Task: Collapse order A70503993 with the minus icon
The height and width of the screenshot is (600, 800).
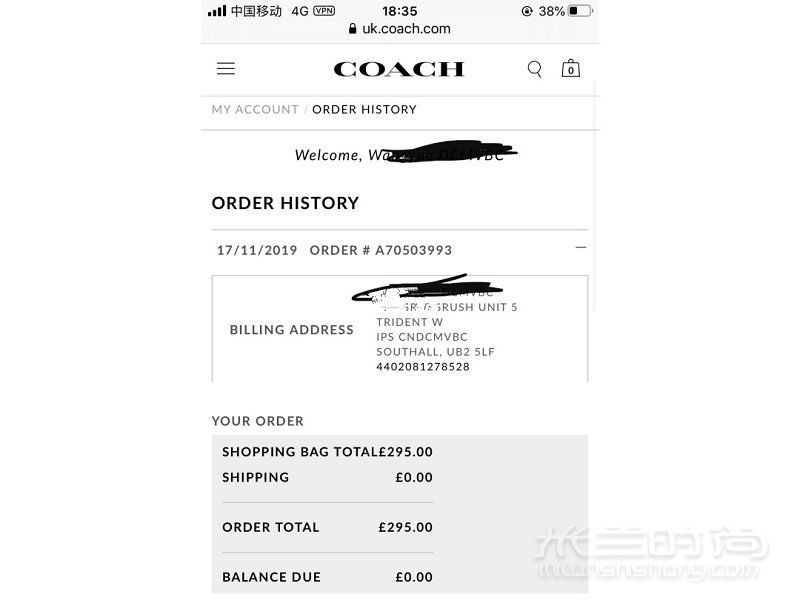Action: click(581, 247)
